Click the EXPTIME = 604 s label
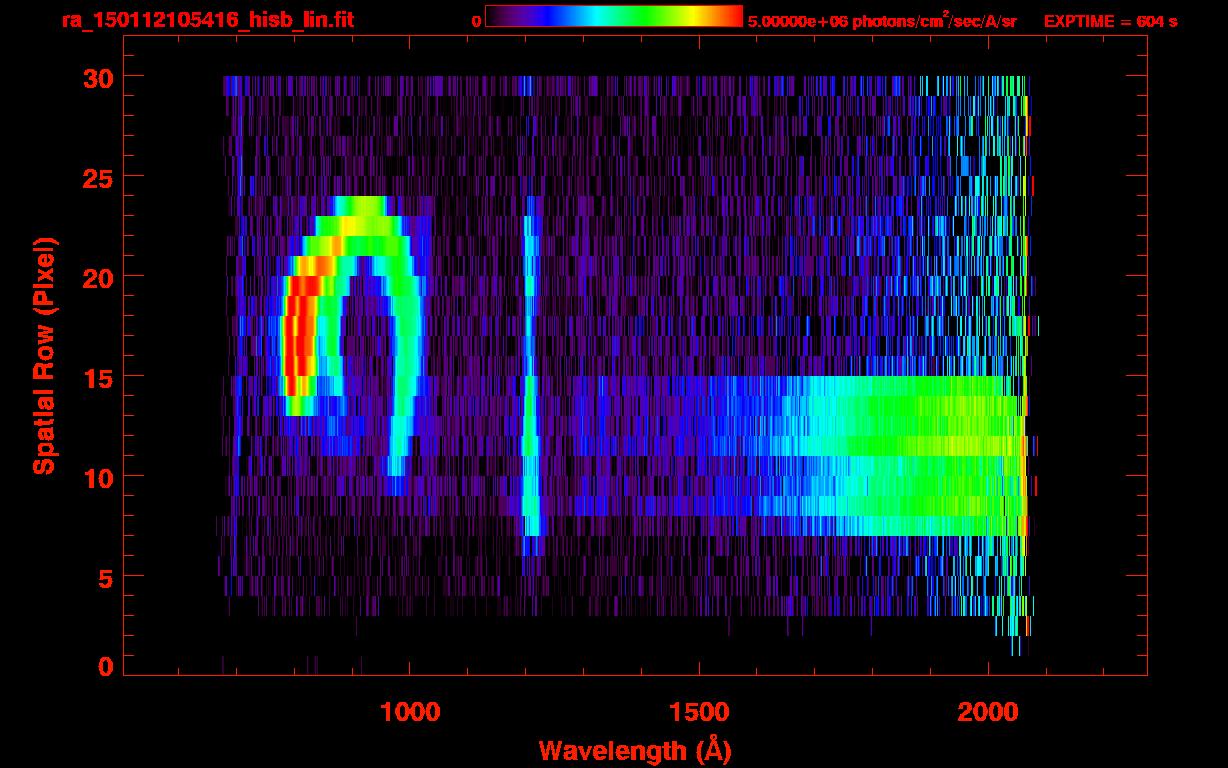Image resolution: width=1228 pixels, height=768 pixels. click(x=1110, y=21)
